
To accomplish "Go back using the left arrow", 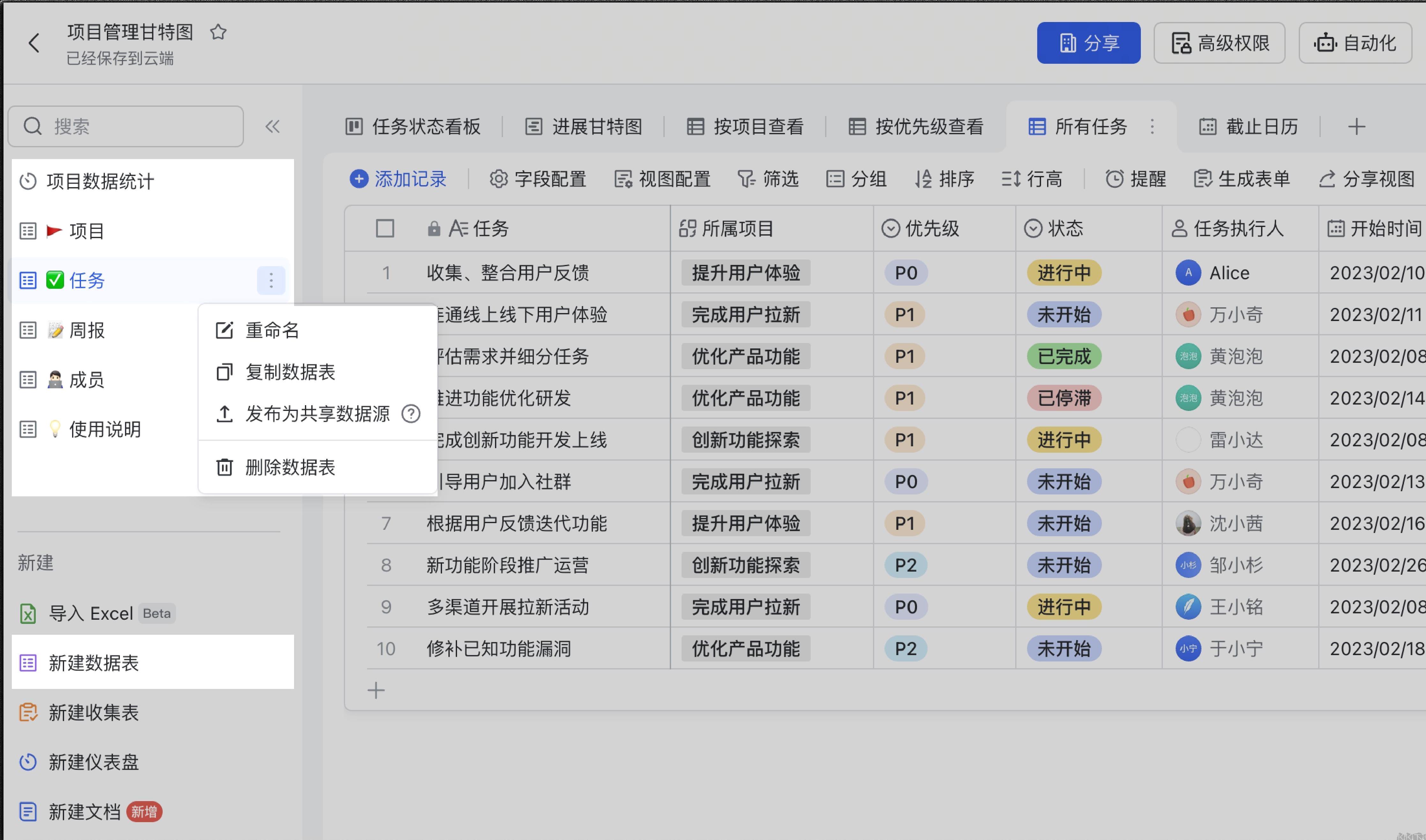I will [x=34, y=43].
